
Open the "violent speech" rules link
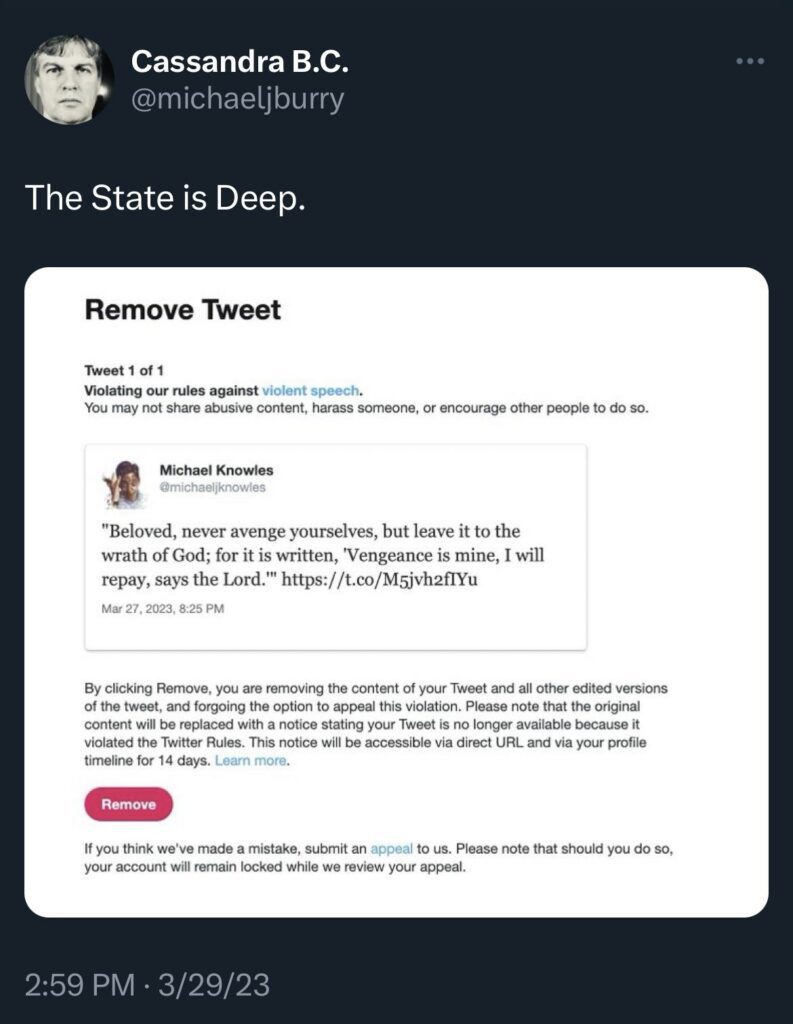(x=310, y=390)
